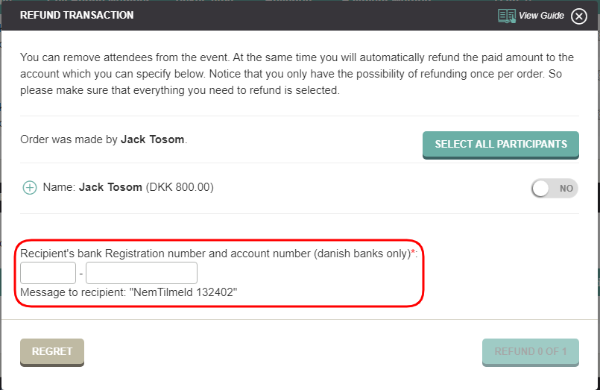Click the NemTilmeld 132402 message text

coord(183,292)
